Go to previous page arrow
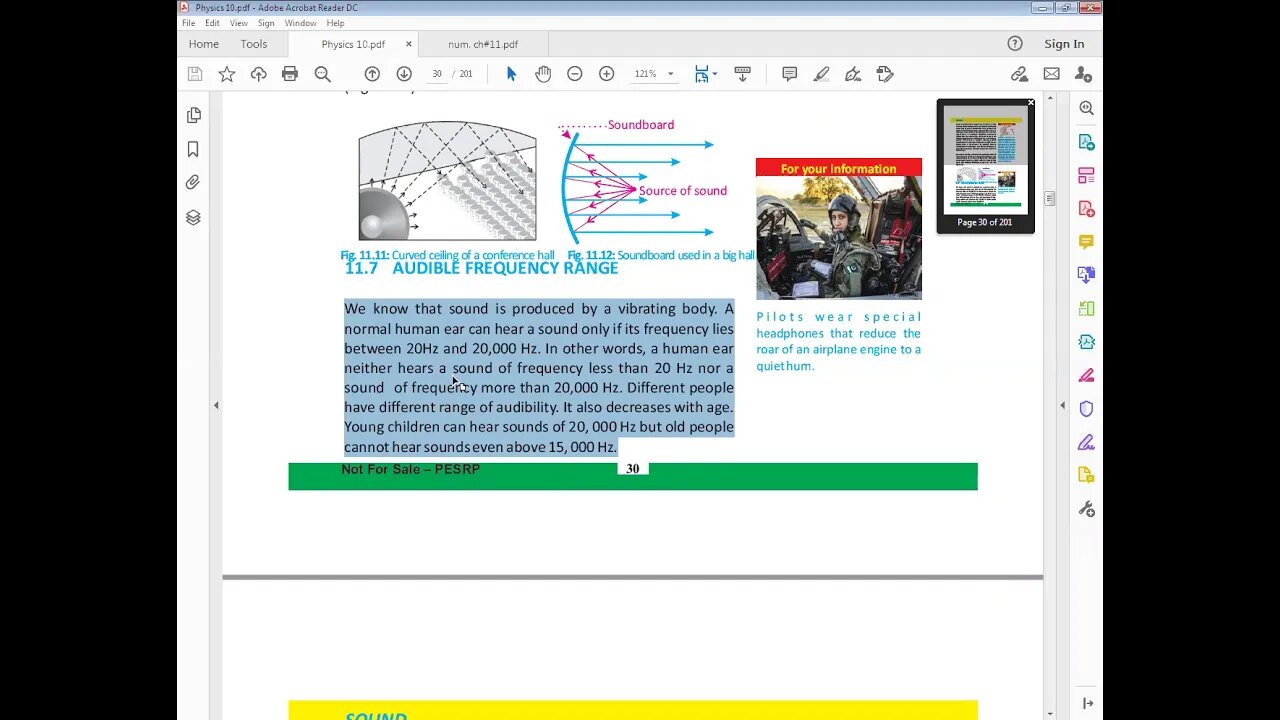 point(372,74)
